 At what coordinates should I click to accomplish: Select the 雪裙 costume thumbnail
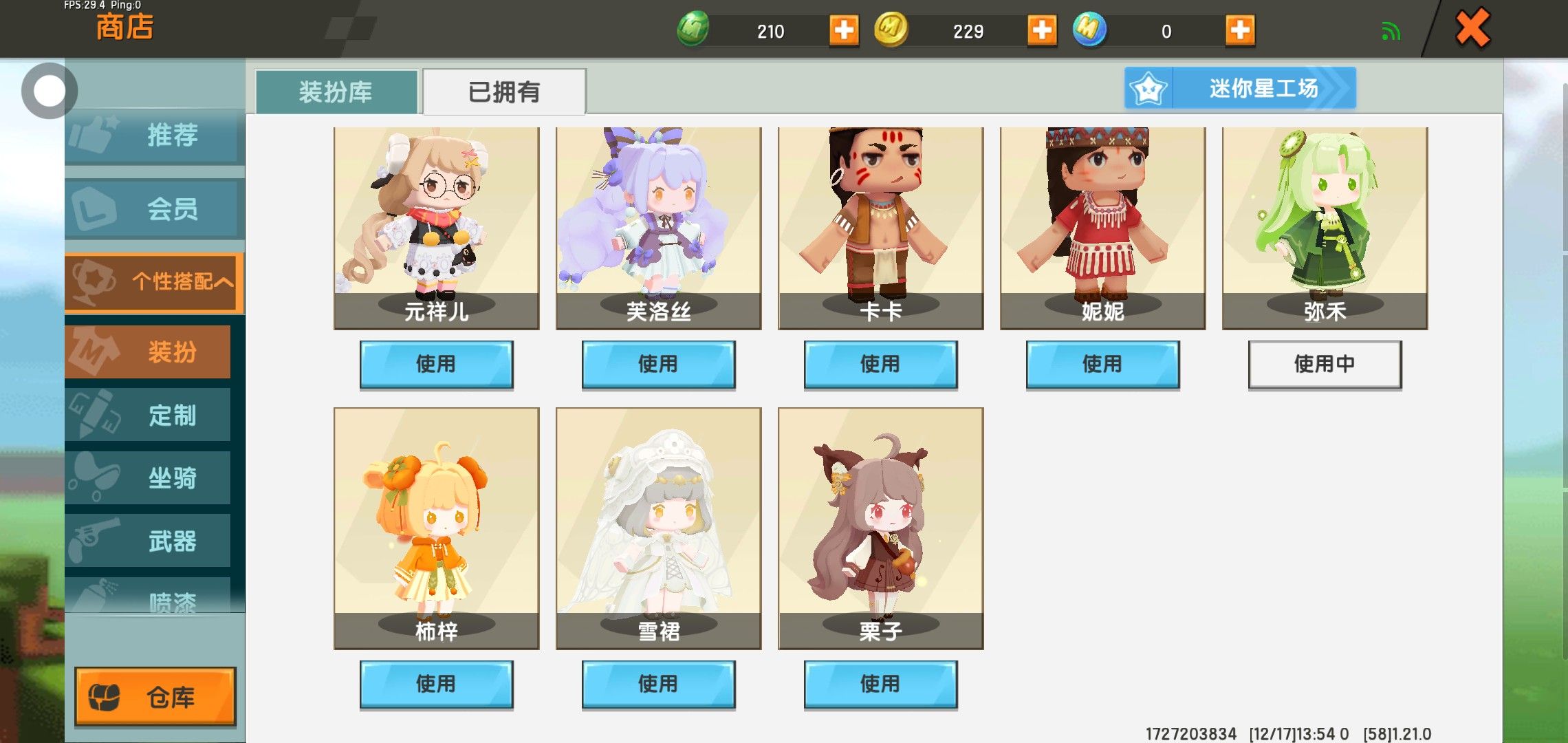coord(658,528)
